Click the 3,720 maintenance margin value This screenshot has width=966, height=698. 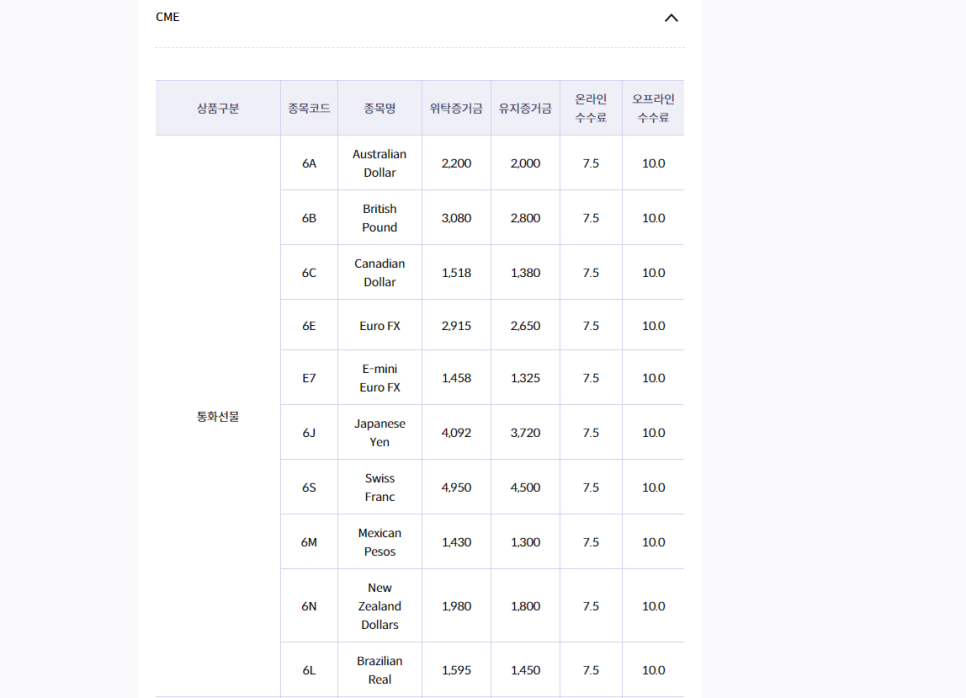(x=526, y=433)
